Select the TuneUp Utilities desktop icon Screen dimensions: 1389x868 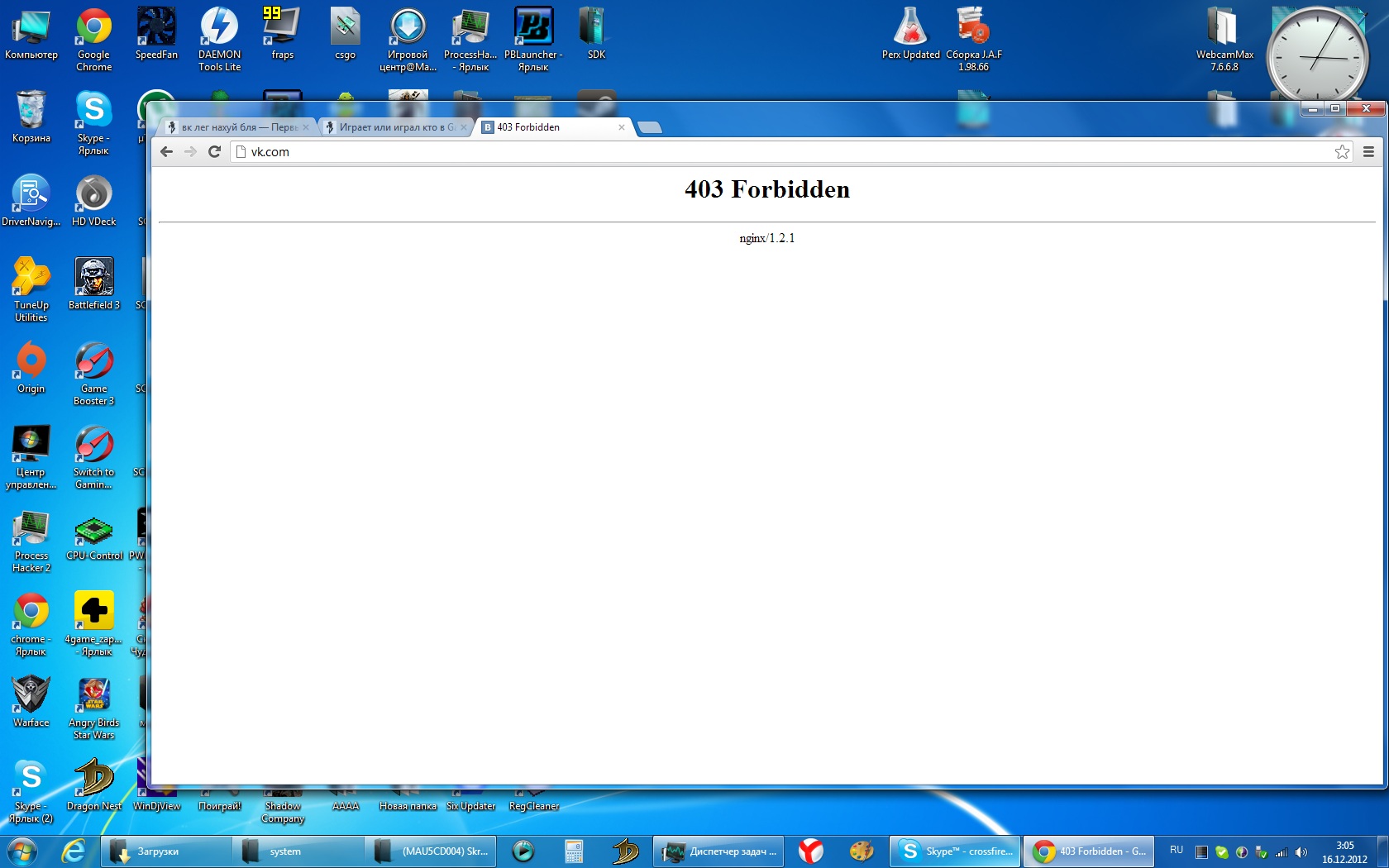[31, 286]
